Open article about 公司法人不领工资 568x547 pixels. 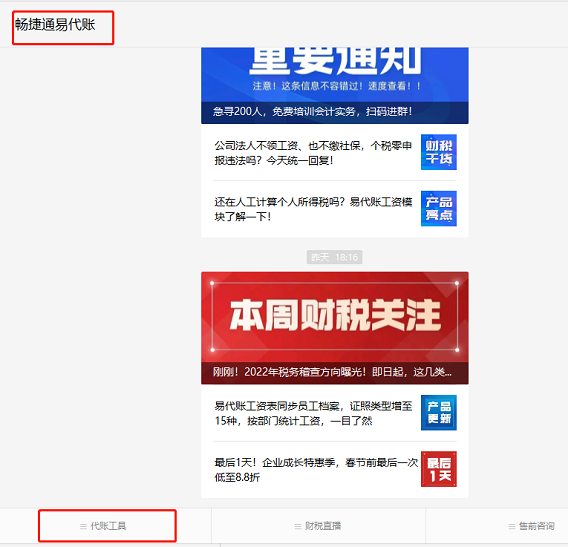coord(313,153)
